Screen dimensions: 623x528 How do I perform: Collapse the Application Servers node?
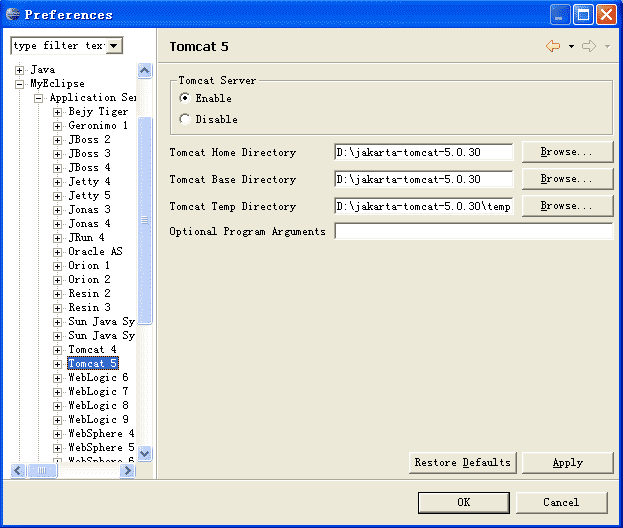coord(38,98)
